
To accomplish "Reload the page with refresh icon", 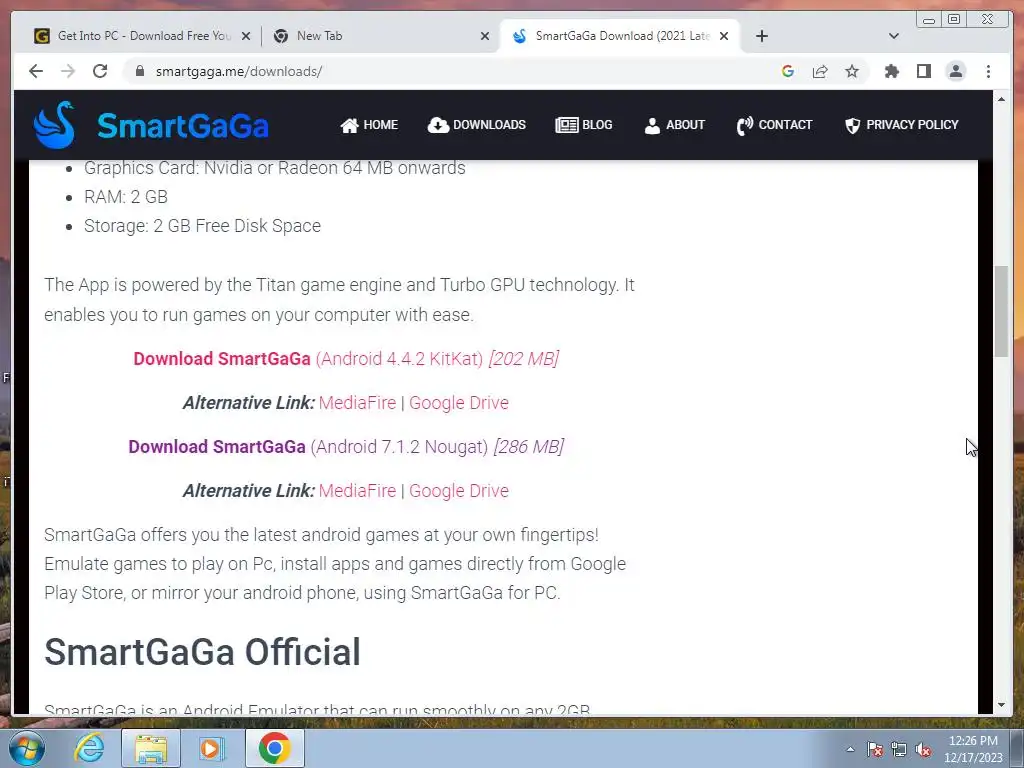I will pyautogui.click(x=100, y=71).
